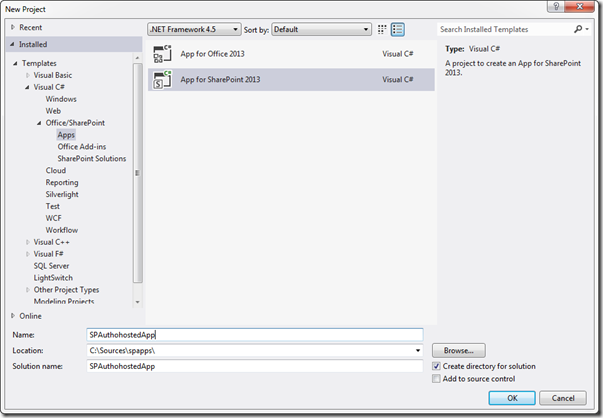Image resolution: width=603 pixels, height=418 pixels.
Task: Open the Location path dropdown arrow
Action: coord(418,350)
